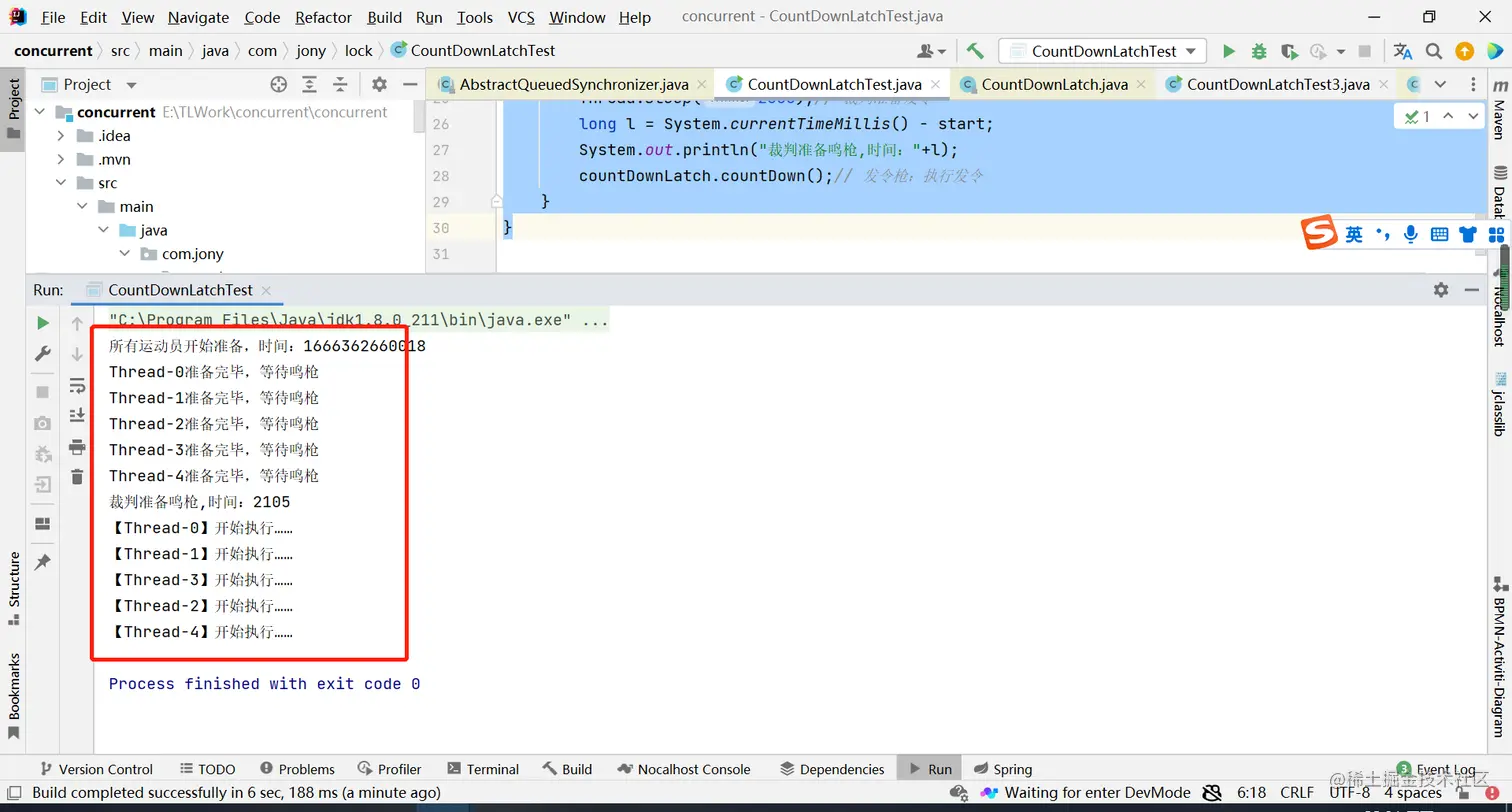This screenshot has height=812, width=1512.
Task: Click the Exit icon in Run panel
Action: [42, 485]
